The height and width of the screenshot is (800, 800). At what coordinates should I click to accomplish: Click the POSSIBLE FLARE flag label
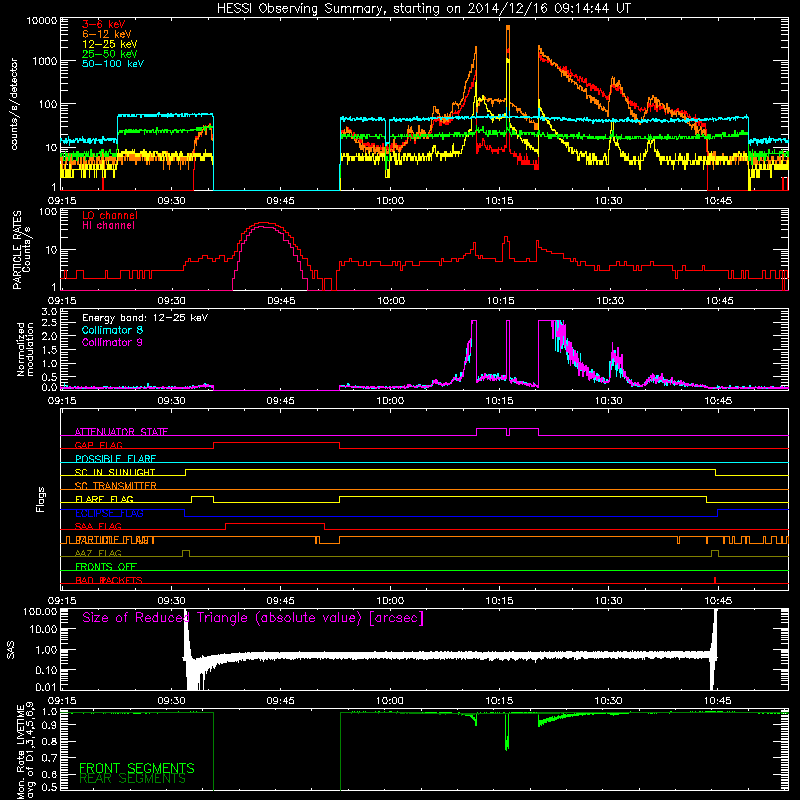[x=115, y=459]
